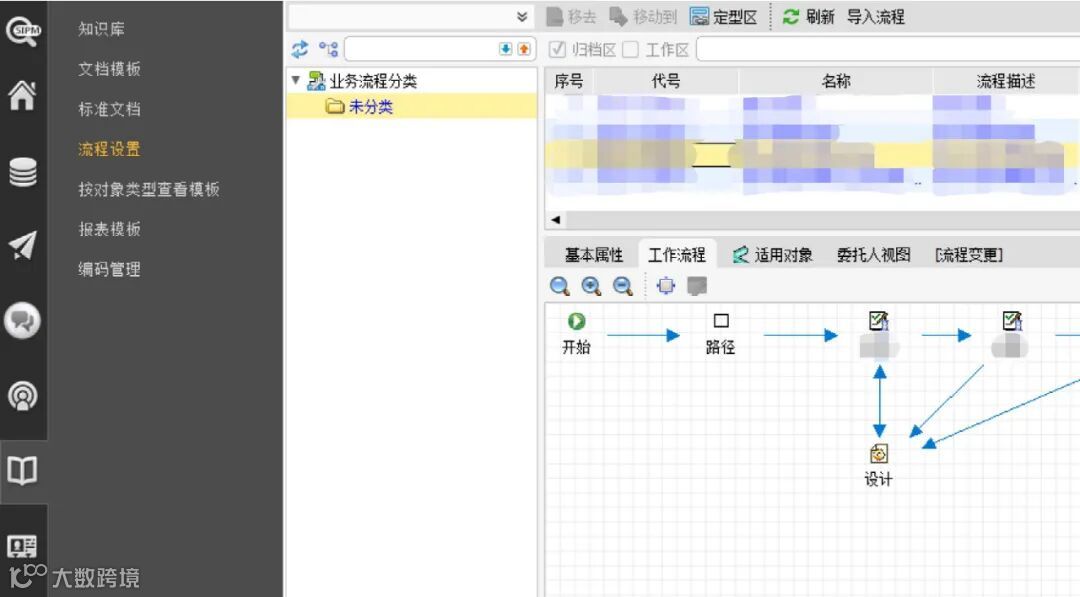The image size is (1080, 597).
Task: Switch to the 适用对象 tab
Action: coord(773,255)
